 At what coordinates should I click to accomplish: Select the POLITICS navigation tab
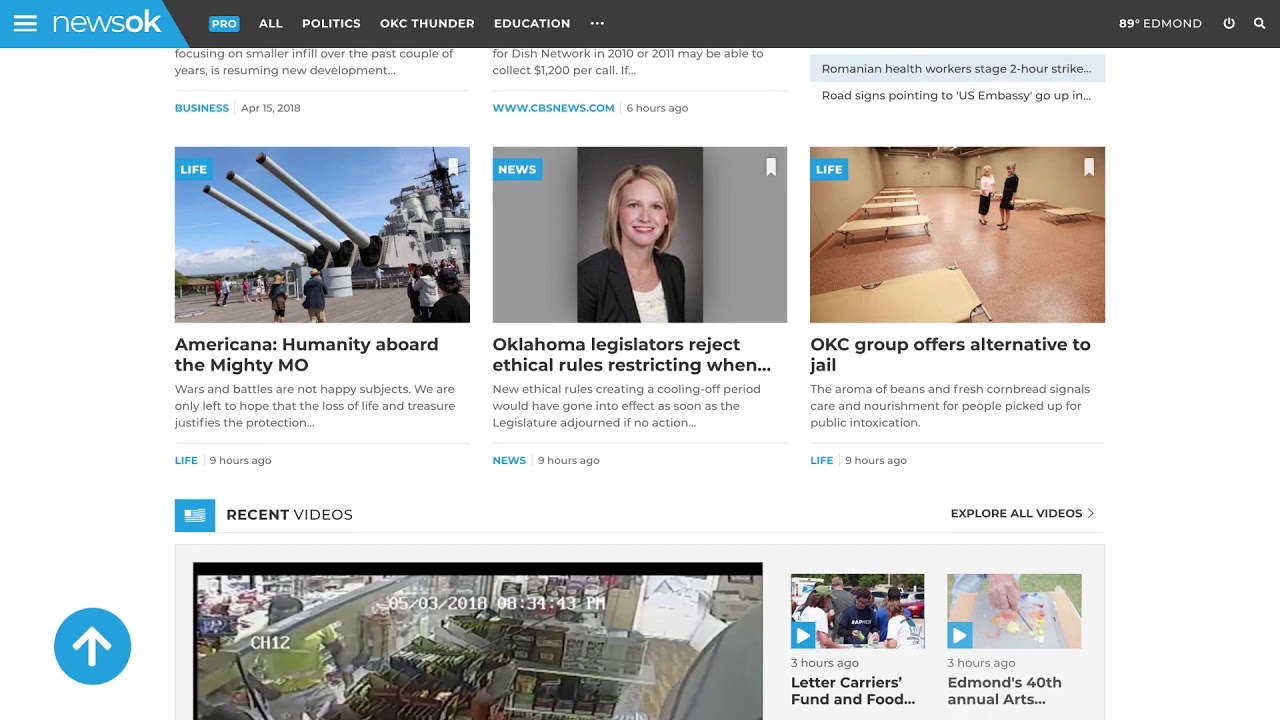[x=331, y=23]
